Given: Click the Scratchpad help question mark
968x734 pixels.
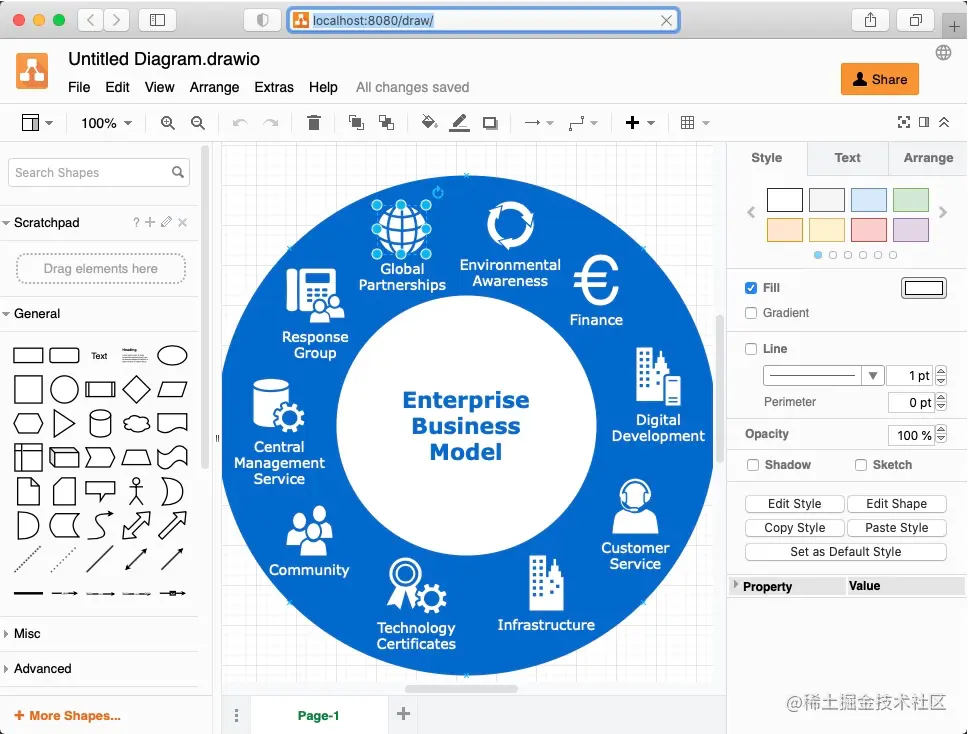Looking at the screenshot, I should pos(136,222).
